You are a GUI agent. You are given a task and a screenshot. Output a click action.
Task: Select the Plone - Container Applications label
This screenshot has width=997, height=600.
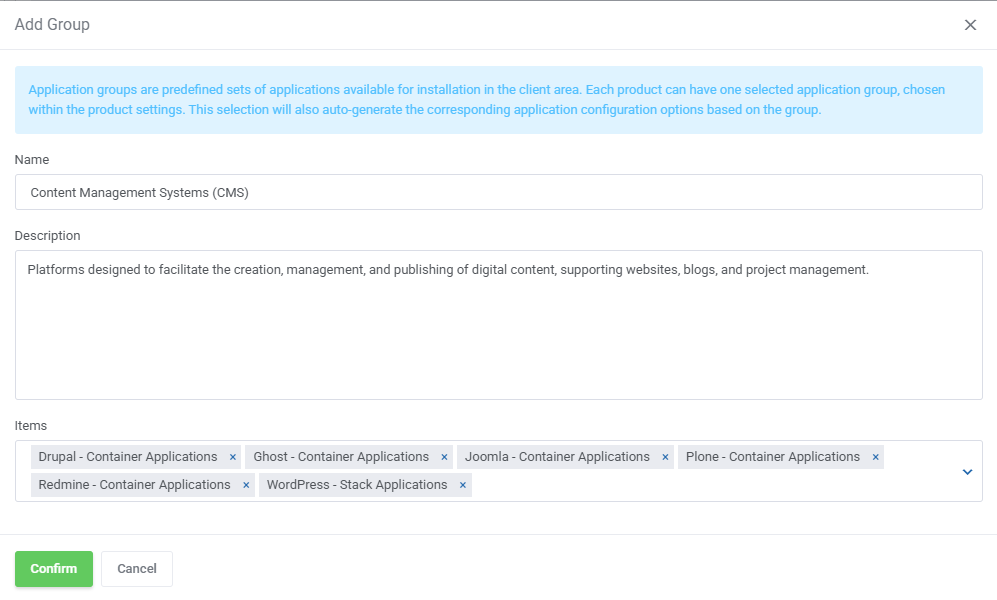[x=773, y=457]
